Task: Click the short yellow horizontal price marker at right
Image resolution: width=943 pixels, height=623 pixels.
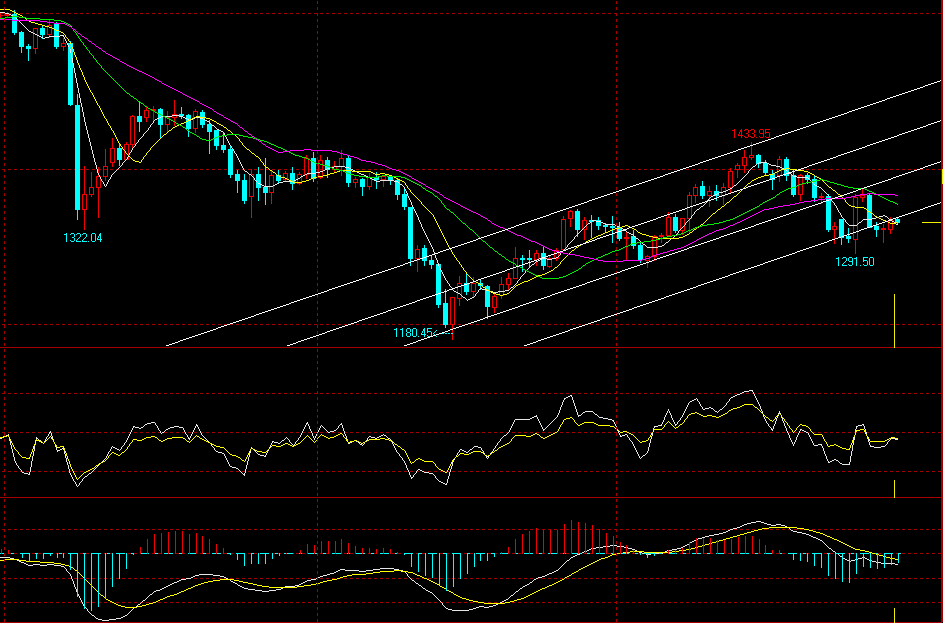Action: click(x=930, y=223)
